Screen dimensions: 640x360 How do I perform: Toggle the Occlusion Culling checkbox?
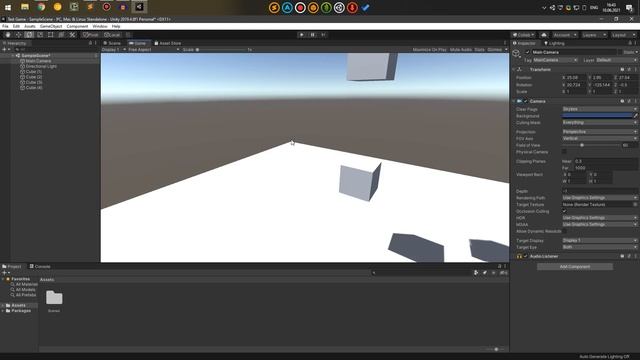coord(564,211)
